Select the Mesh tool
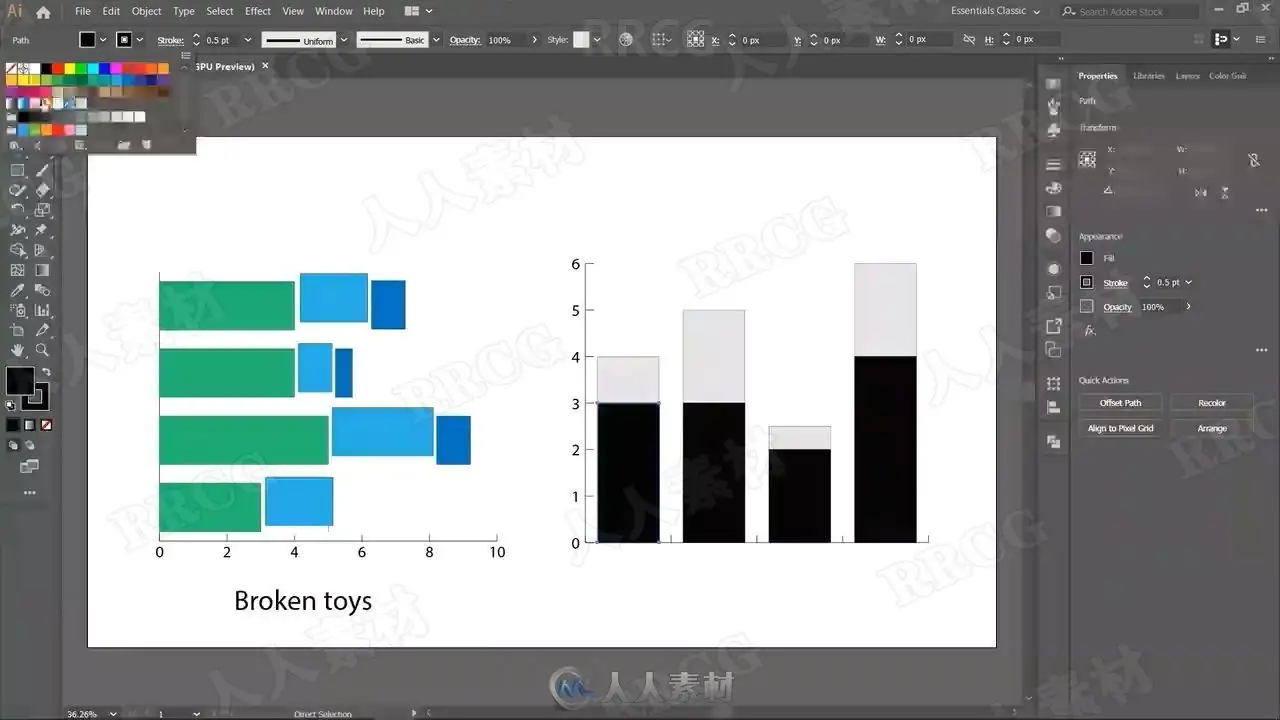The image size is (1280, 720). (x=18, y=270)
